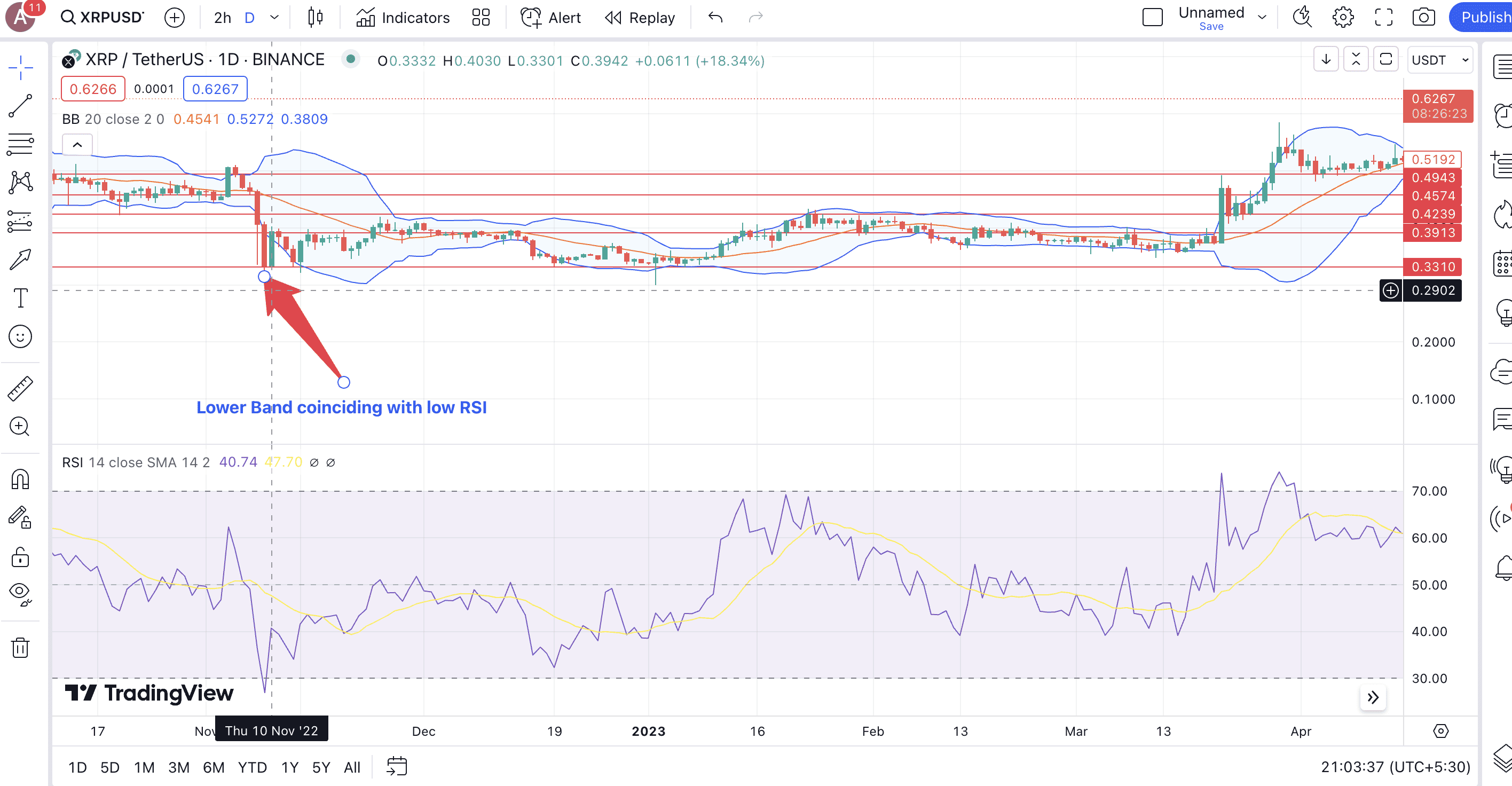The image size is (1512, 786).
Task: Take a chart snapshot with camera icon
Action: (1423, 18)
